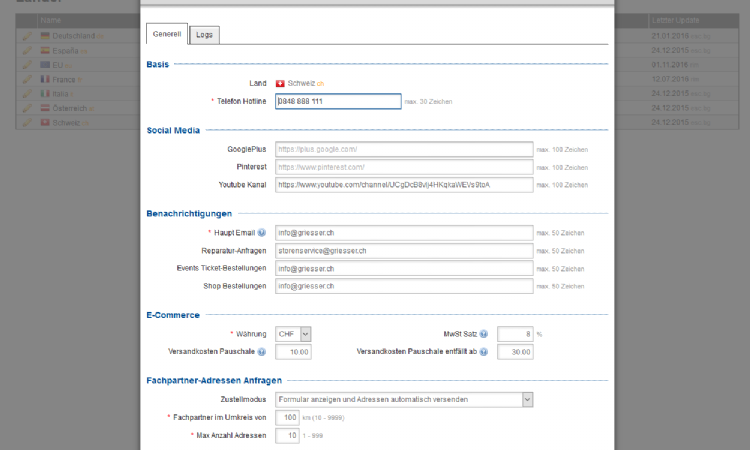Click the Max Anzahl Adressen field
Viewport: 750px width, 450px height.
287,436
